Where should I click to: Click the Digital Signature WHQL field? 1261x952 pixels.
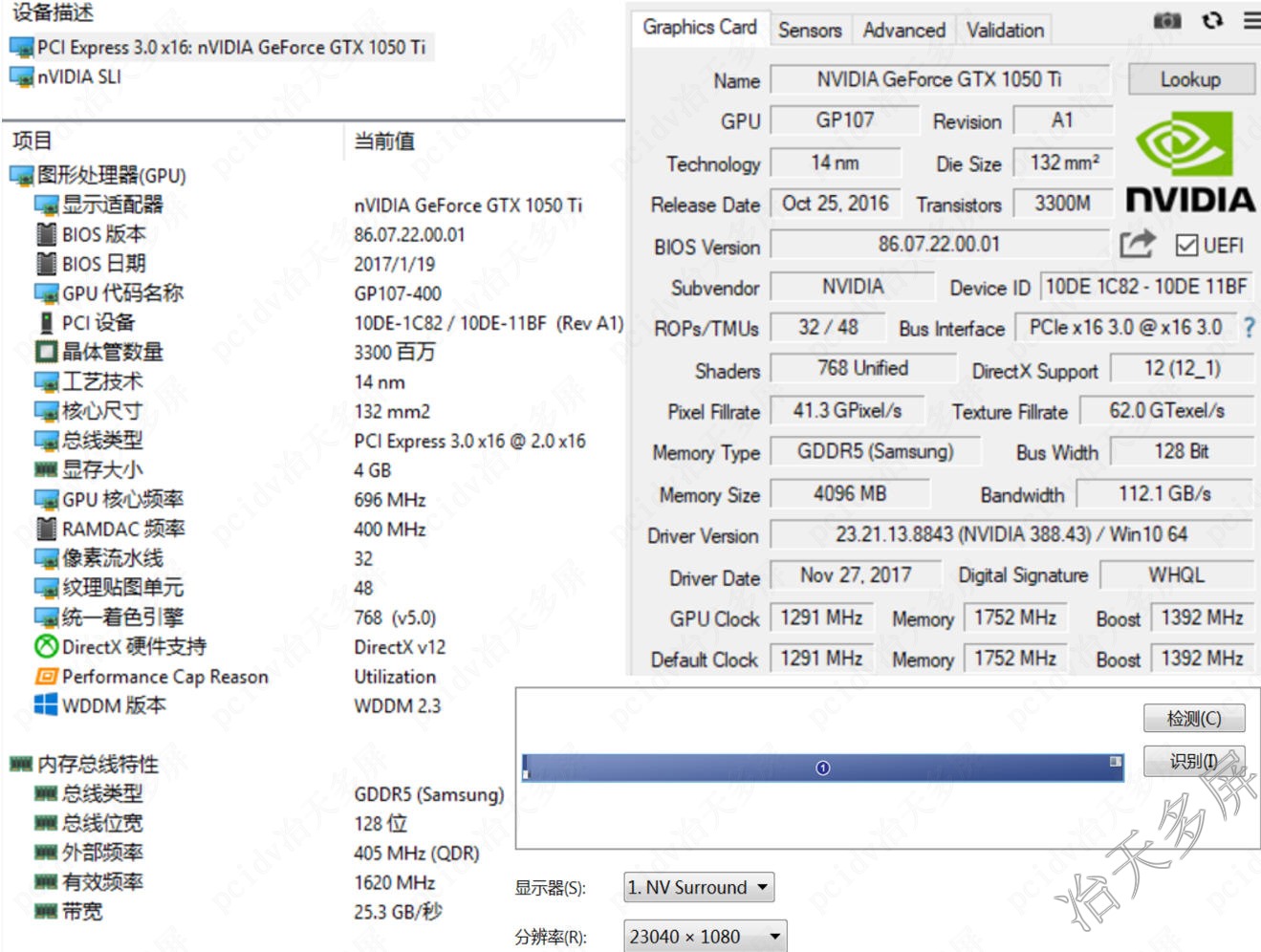pos(1177,574)
